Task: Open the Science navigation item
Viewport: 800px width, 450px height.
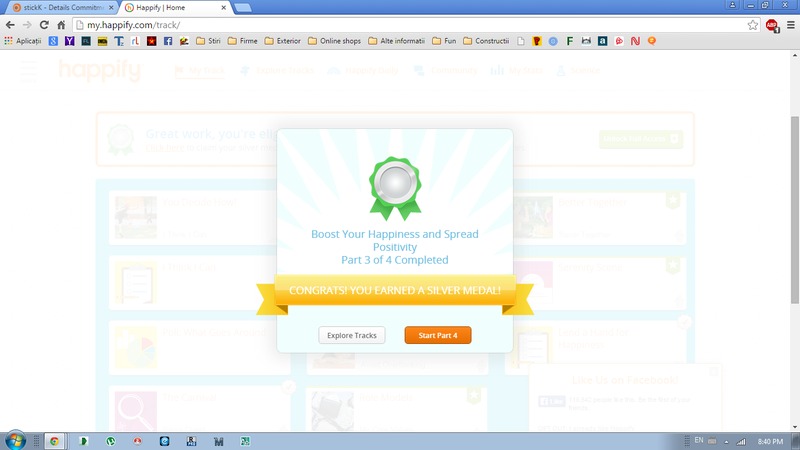Action: (578, 70)
